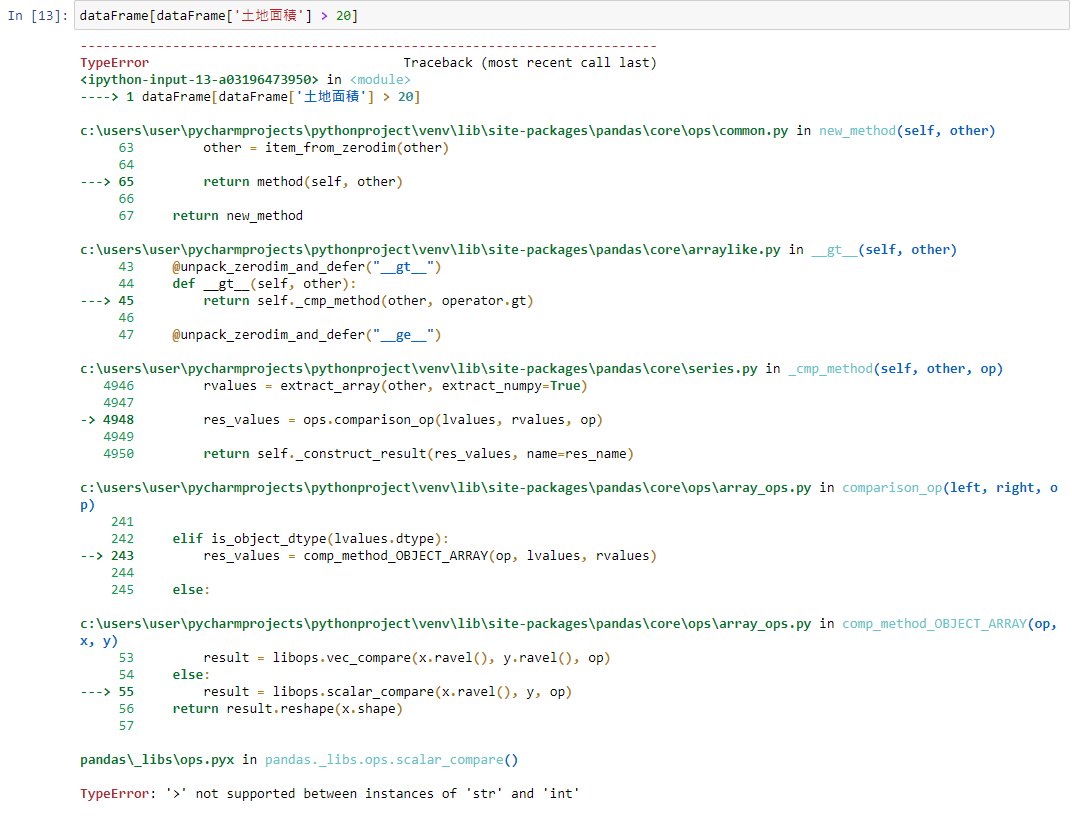Image resolution: width=1072 pixels, height=826 pixels.
Task: Click the __gt__ function name in header
Action: [834, 250]
